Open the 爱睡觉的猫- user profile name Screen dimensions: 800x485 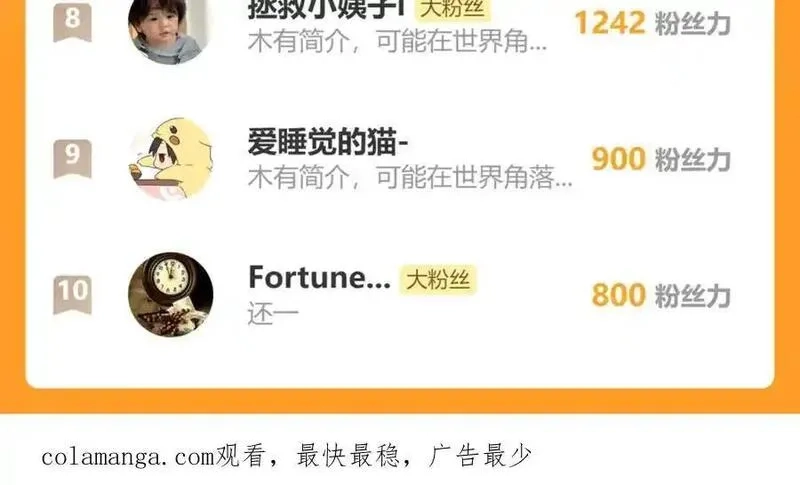(x=328, y=142)
